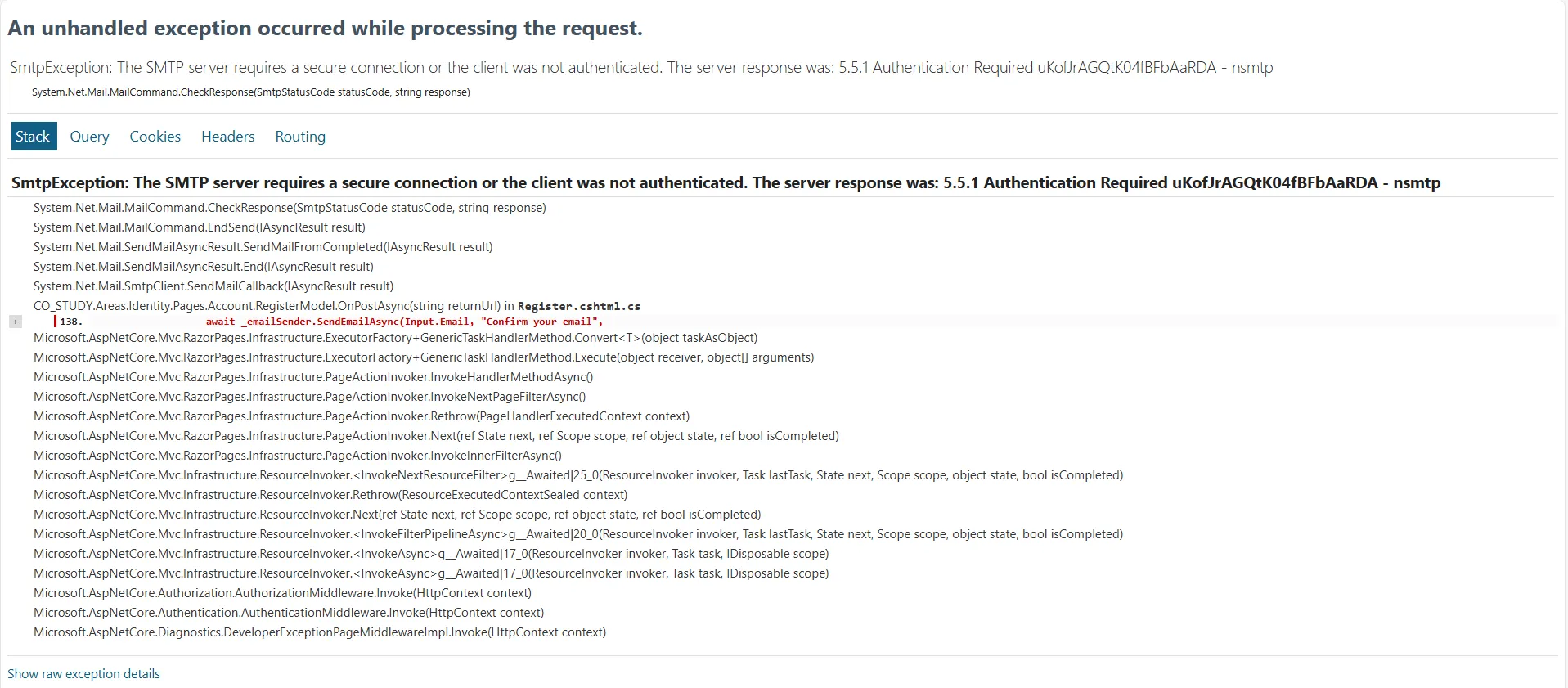Switch to the Routing tab

(x=300, y=137)
